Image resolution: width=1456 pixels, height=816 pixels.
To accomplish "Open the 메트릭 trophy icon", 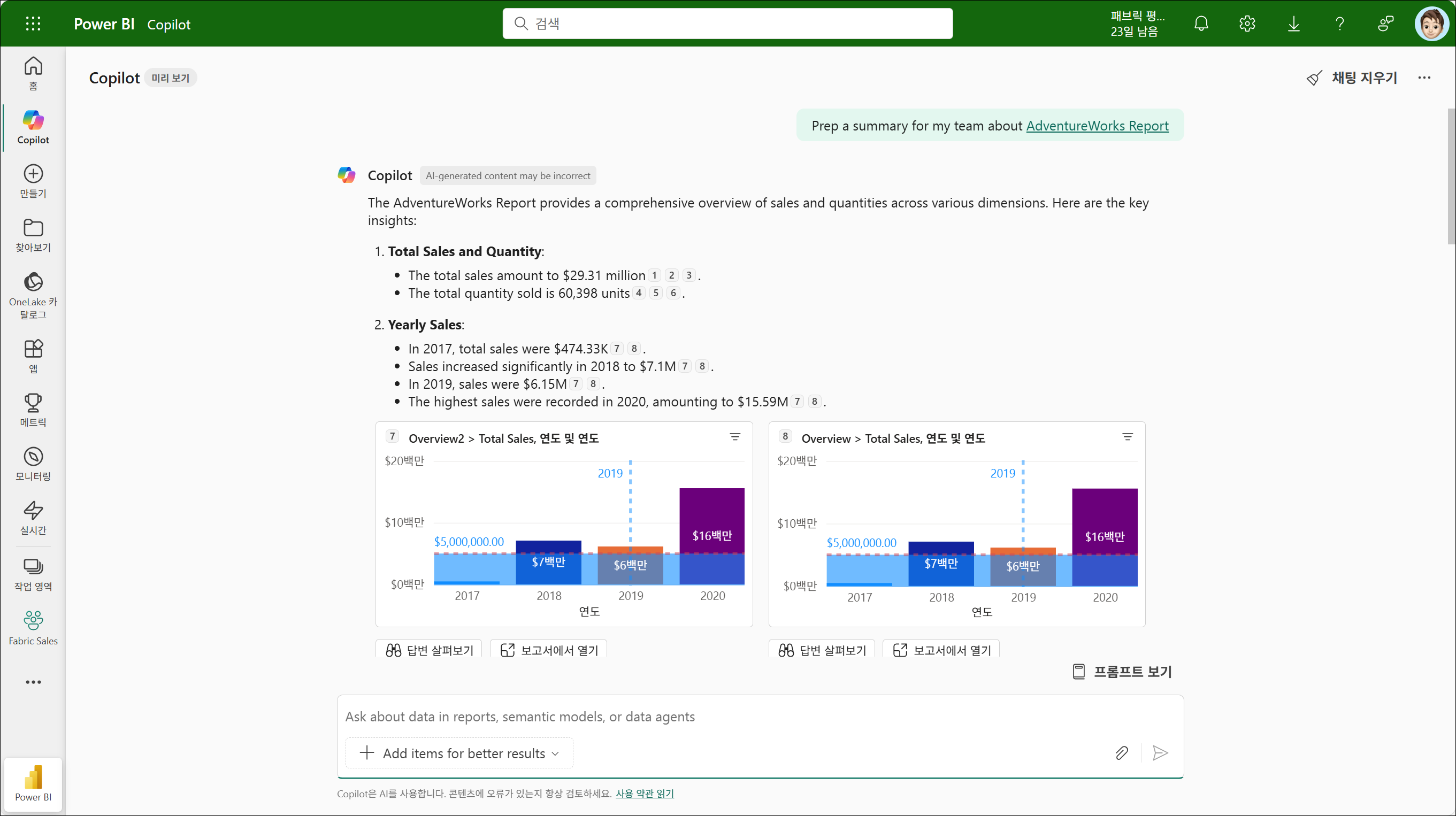I will pos(33,410).
